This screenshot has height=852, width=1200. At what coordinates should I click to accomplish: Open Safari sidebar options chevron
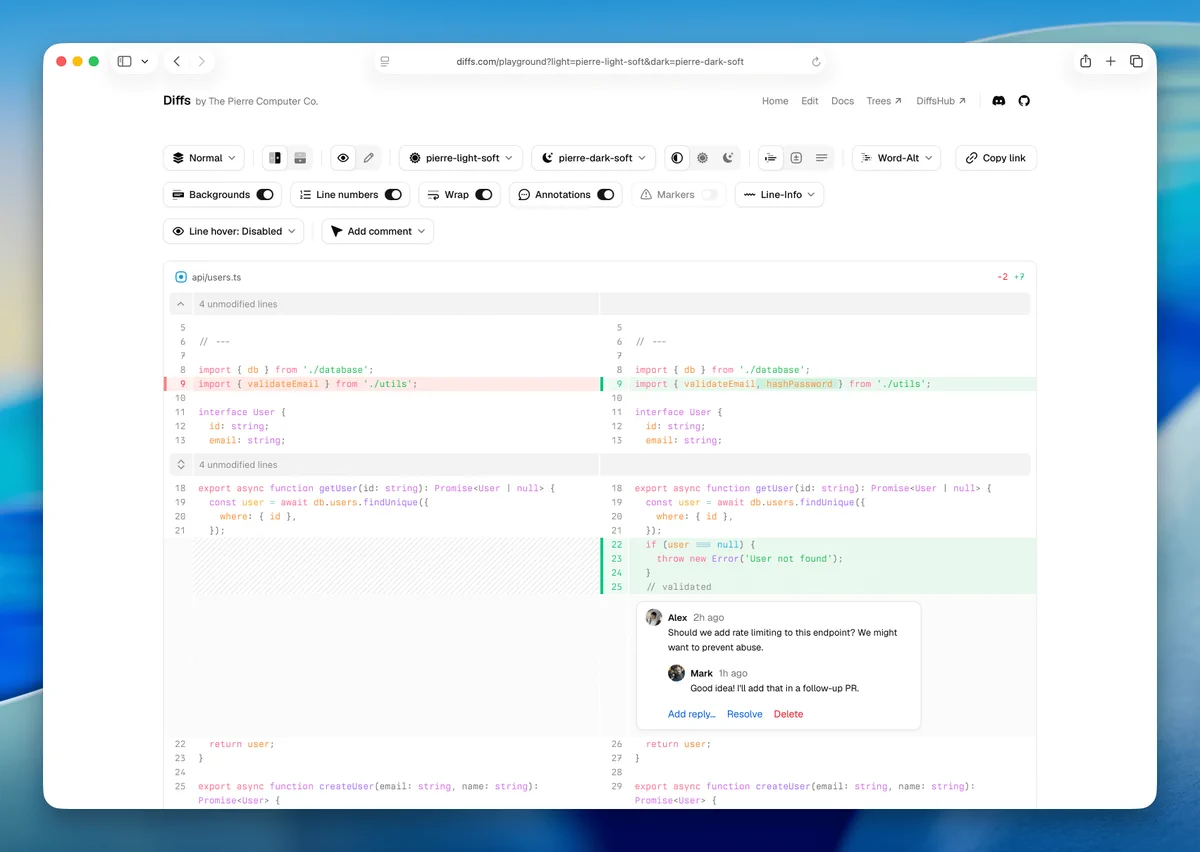click(x=145, y=61)
